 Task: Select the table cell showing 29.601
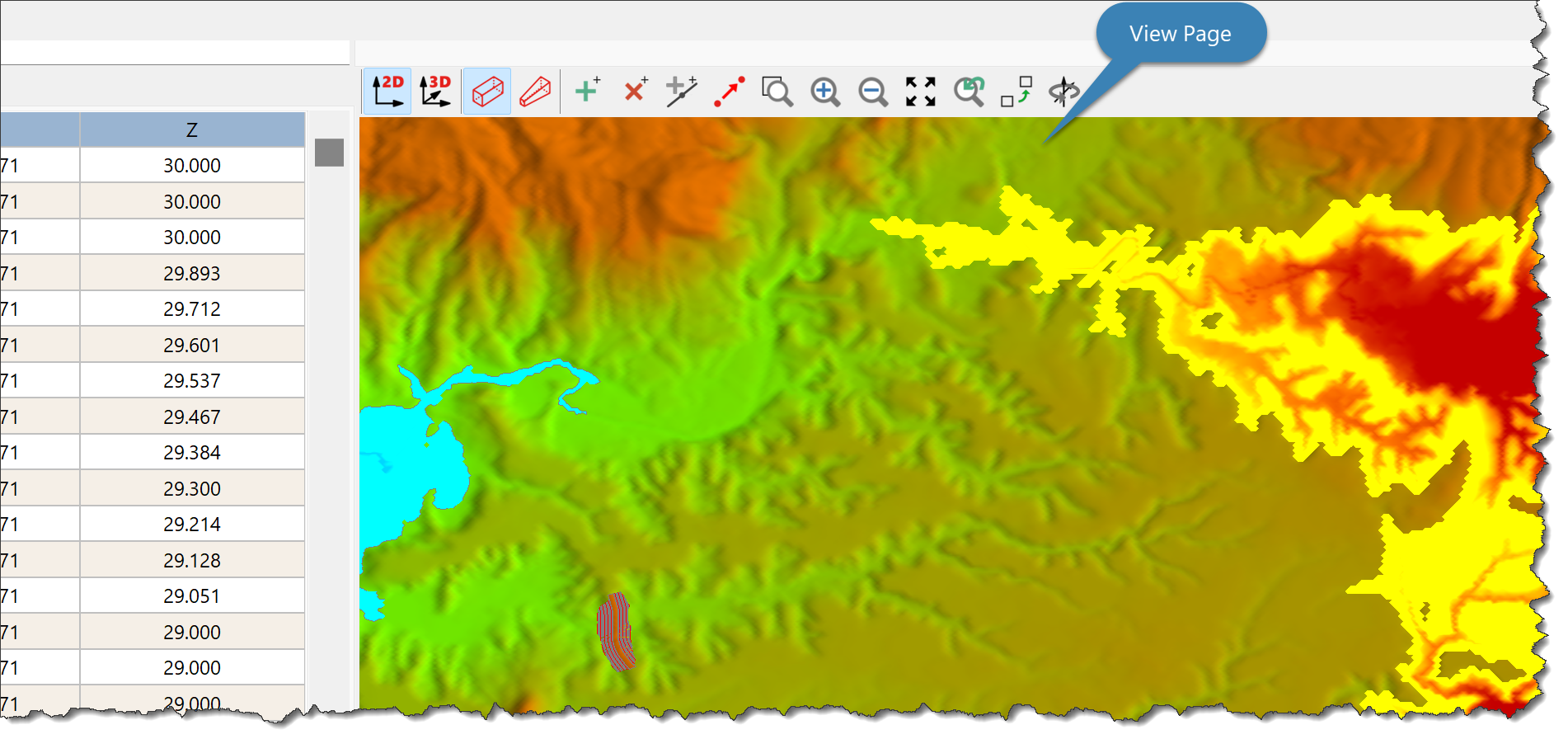pos(192,345)
